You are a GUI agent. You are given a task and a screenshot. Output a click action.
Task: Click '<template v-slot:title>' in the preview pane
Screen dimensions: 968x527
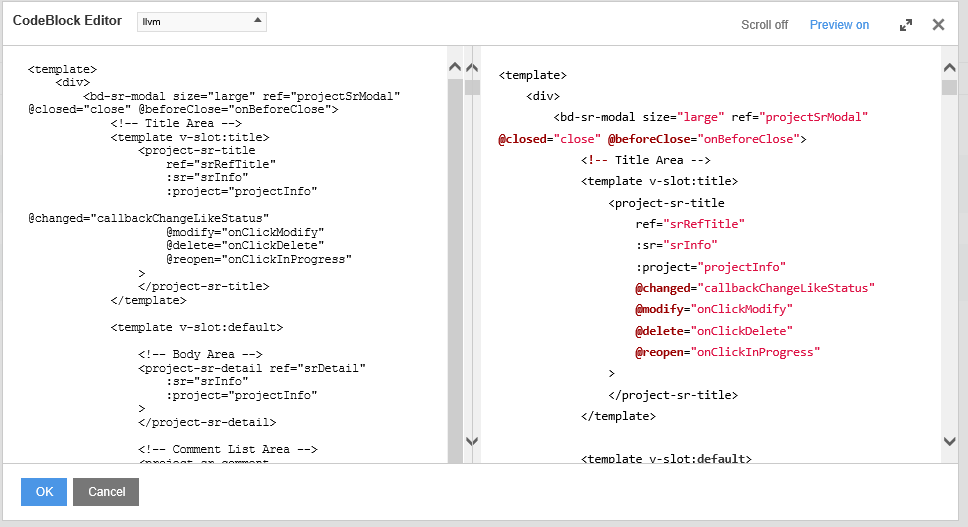click(659, 181)
